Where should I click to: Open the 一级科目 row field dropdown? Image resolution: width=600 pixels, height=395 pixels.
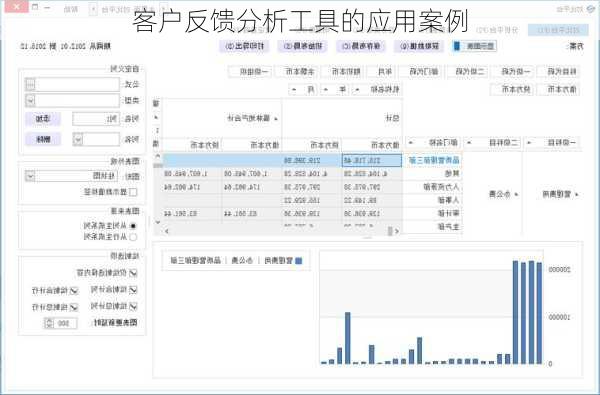pos(529,143)
